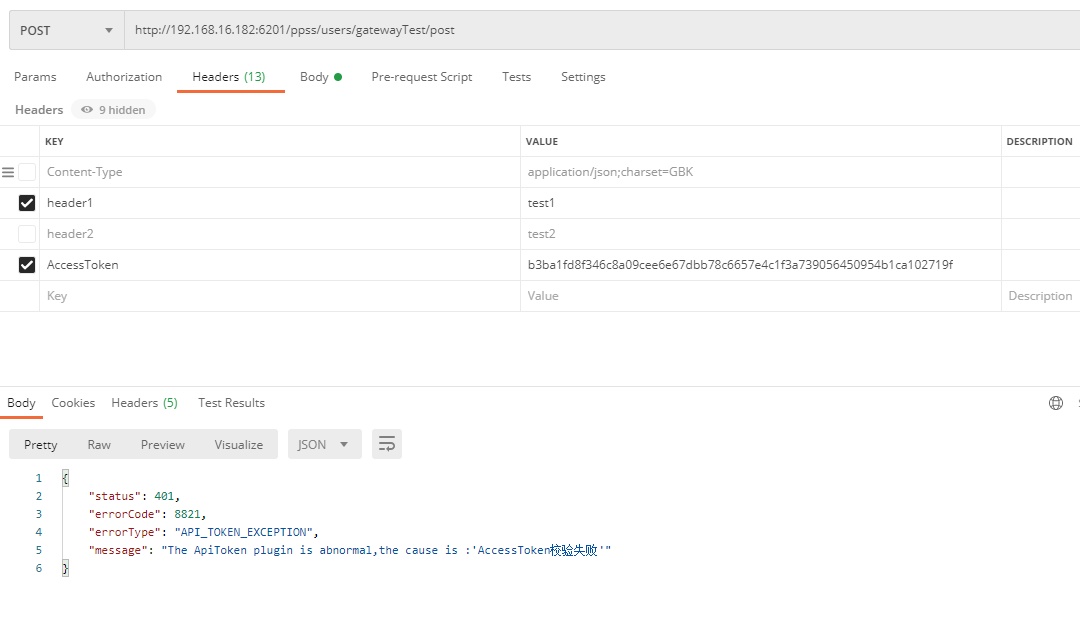Select the Raw response view button

(x=99, y=444)
